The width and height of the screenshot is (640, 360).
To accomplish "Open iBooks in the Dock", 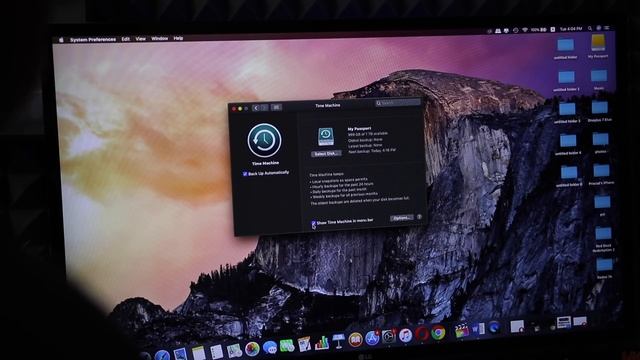I will point(355,340).
